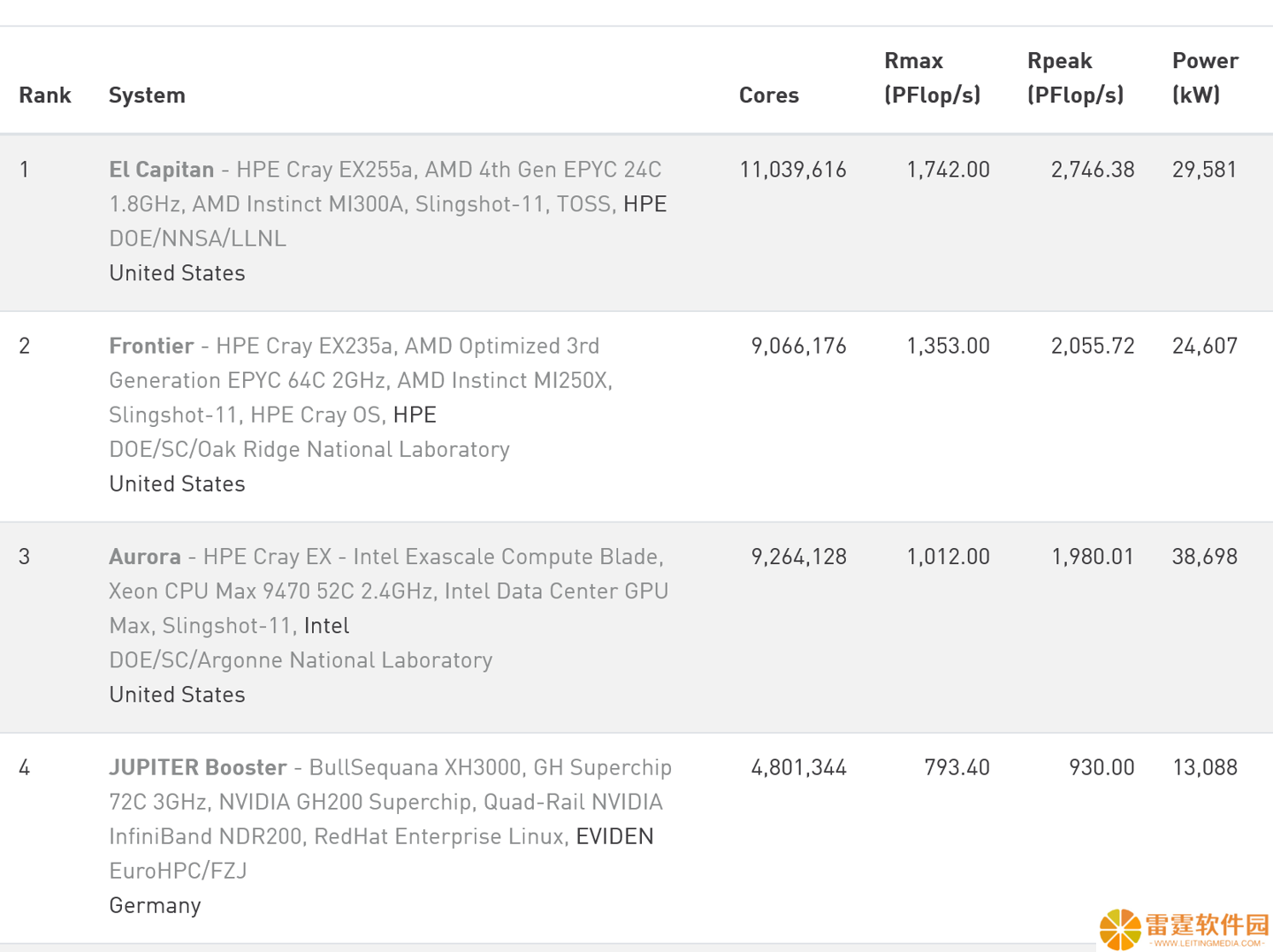Screen dimensions: 1273x952
Task: Click United States under Frontier
Action: tap(177, 484)
